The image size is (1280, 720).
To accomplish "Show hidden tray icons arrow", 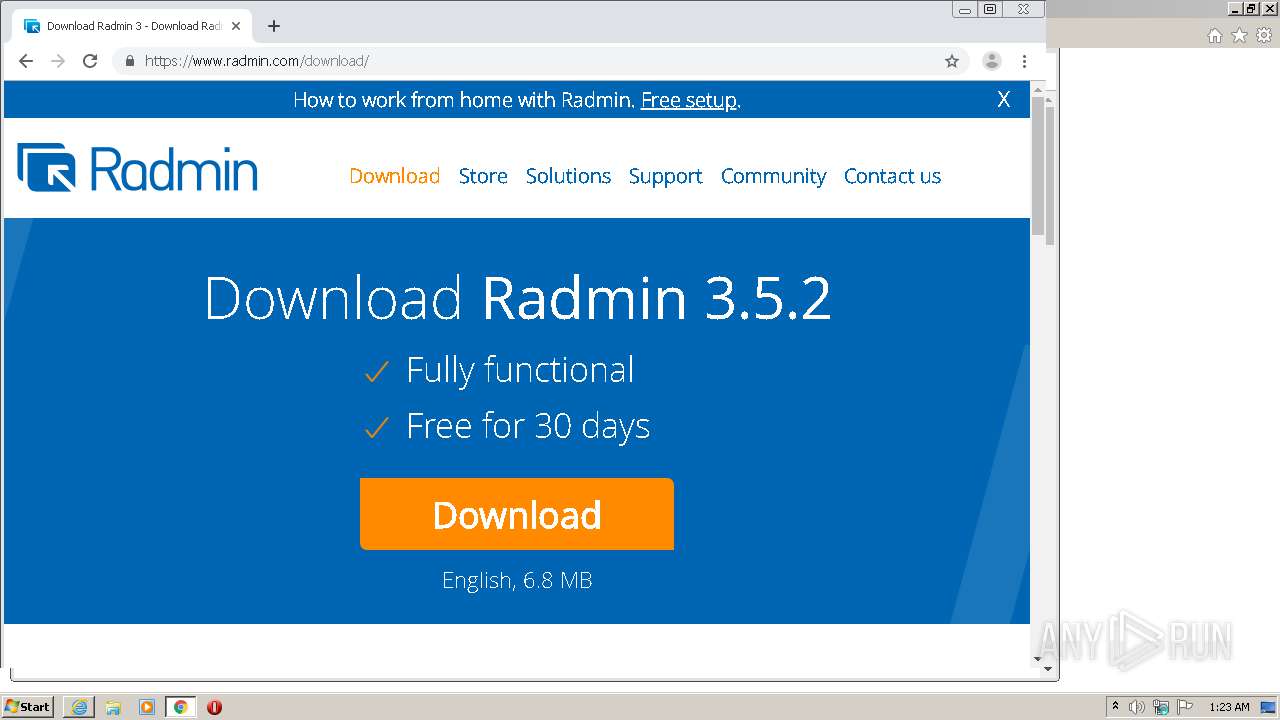I will (1115, 706).
